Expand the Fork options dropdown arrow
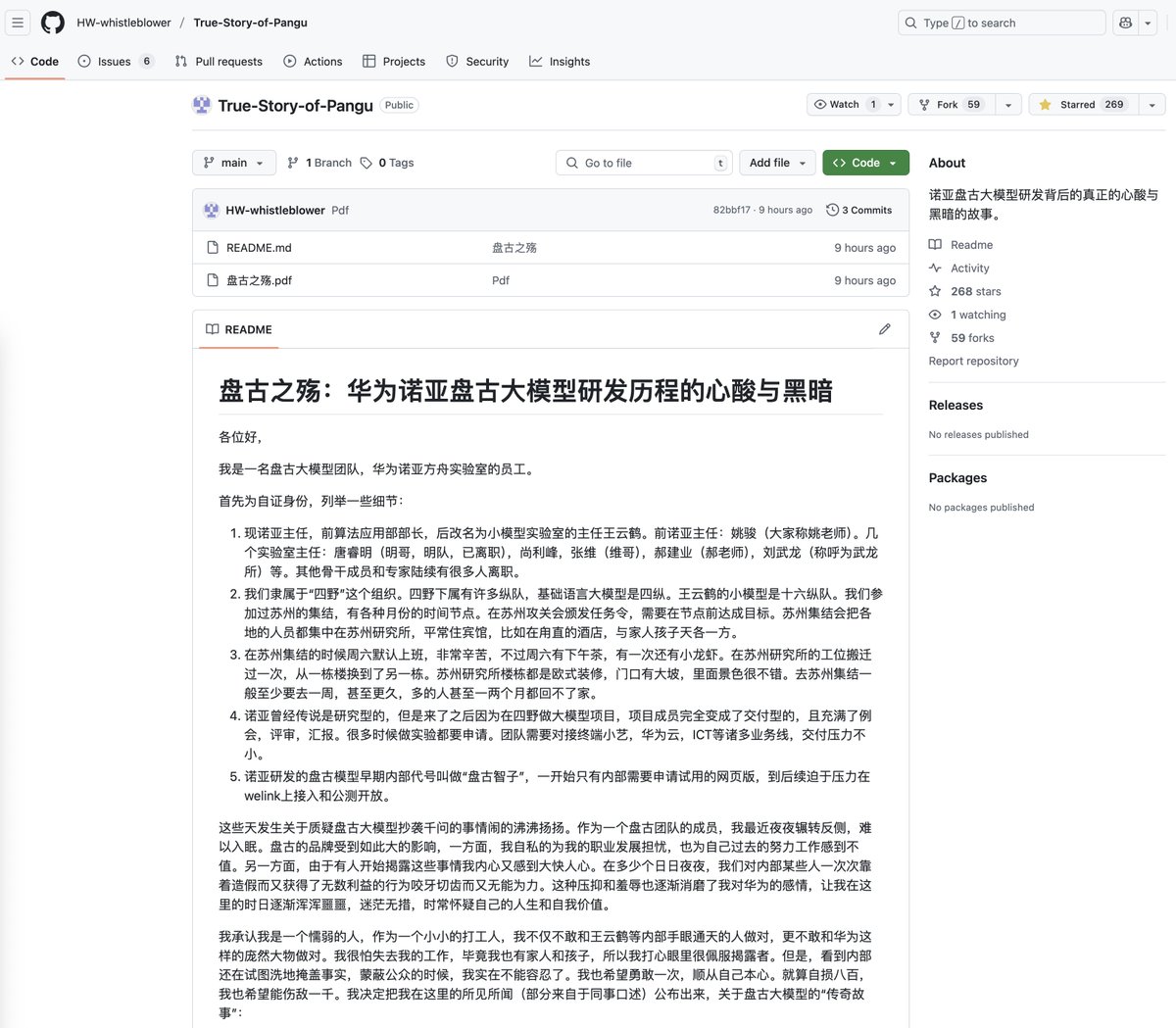Image resolution: width=1176 pixels, height=1028 pixels. 1008,105
